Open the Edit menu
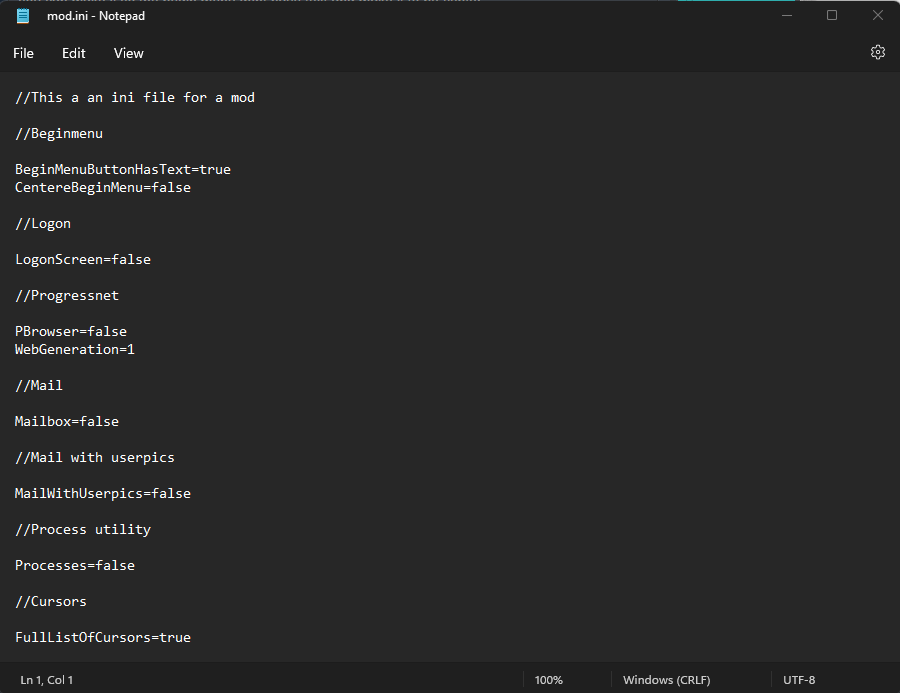 [x=74, y=53]
